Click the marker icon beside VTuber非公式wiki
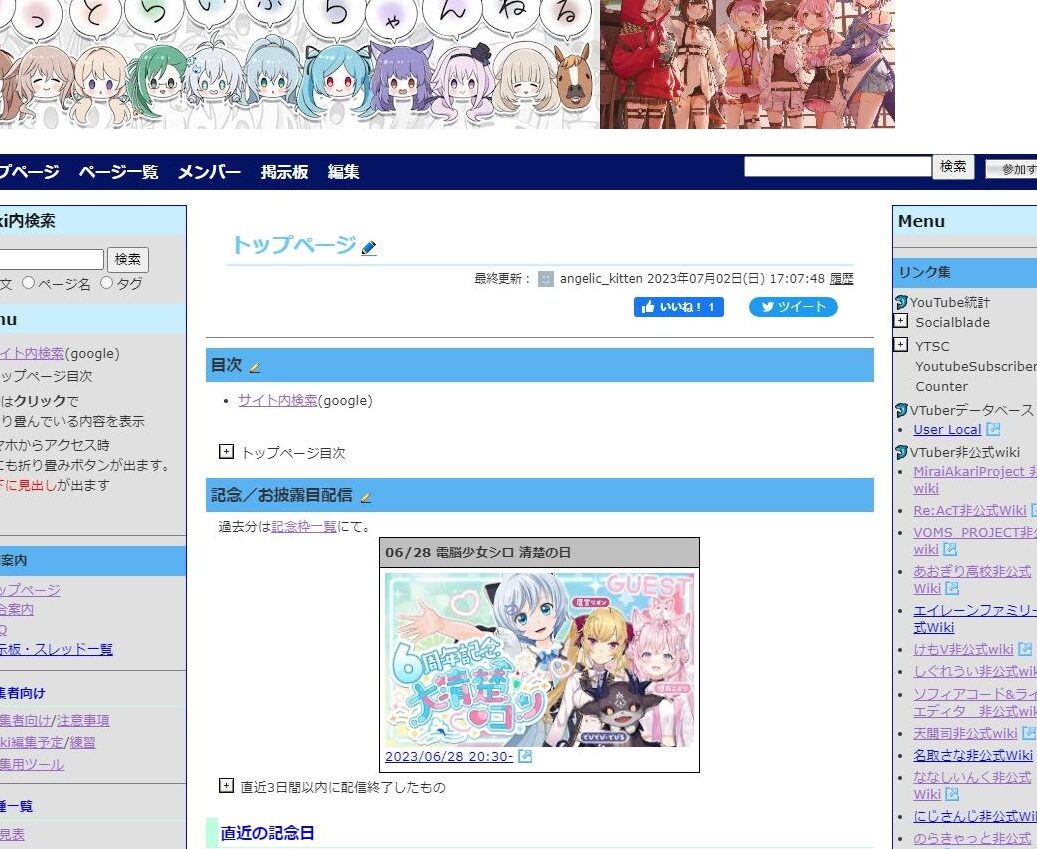The height and width of the screenshot is (849, 1037). tap(901, 452)
